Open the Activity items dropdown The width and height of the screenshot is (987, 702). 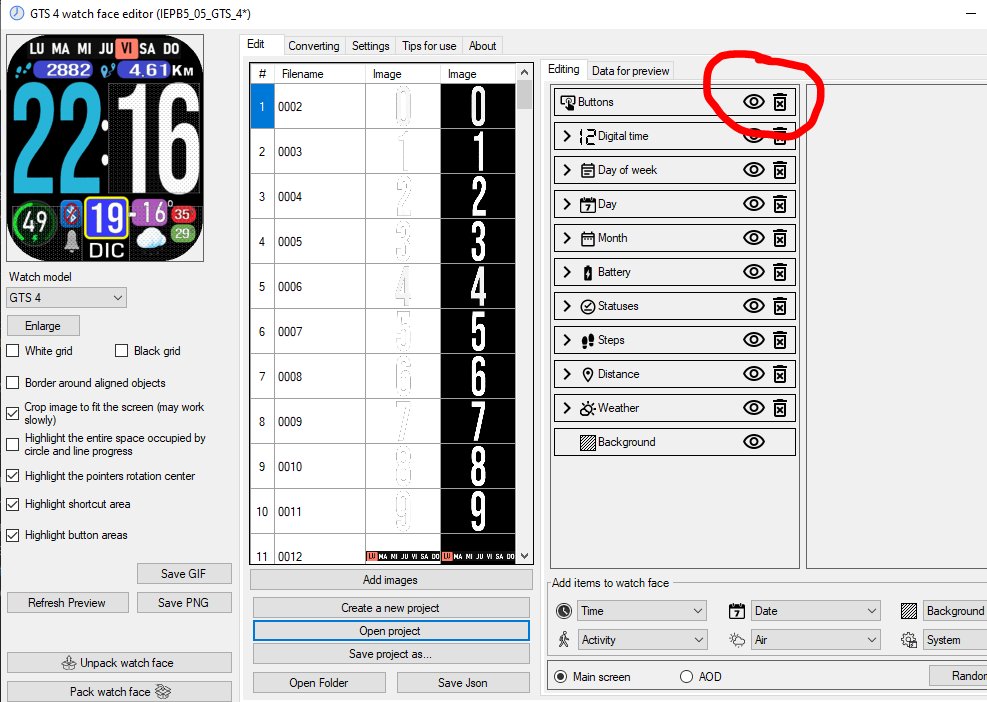pos(641,640)
